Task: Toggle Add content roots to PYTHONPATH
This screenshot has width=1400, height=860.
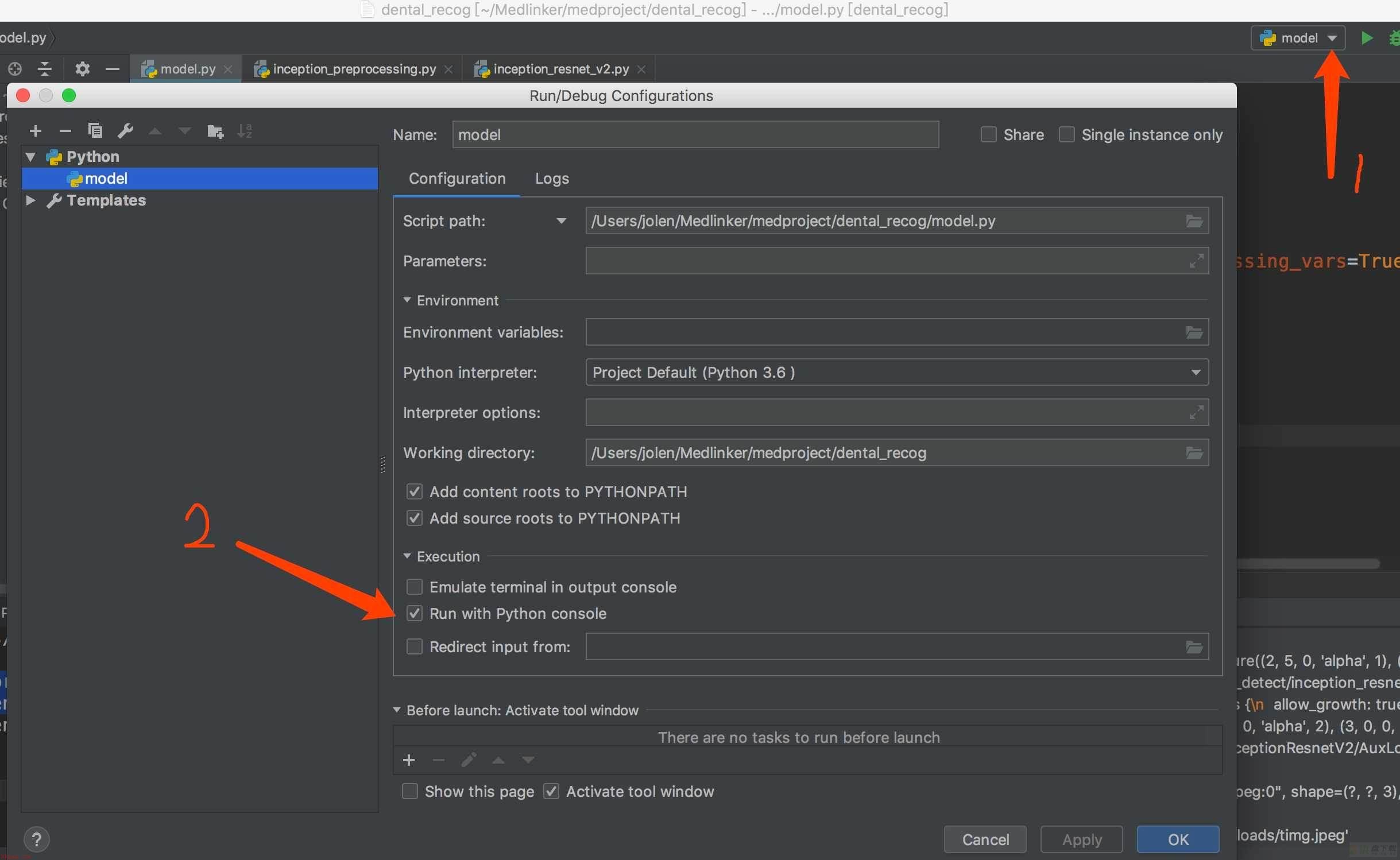Action: coord(414,491)
